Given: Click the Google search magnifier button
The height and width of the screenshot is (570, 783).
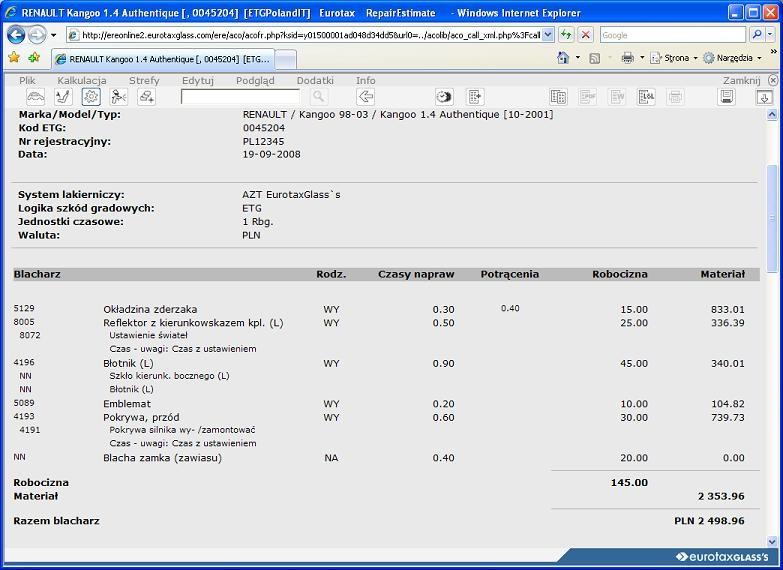Looking at the screenshot, I should (x=757, y=35).
